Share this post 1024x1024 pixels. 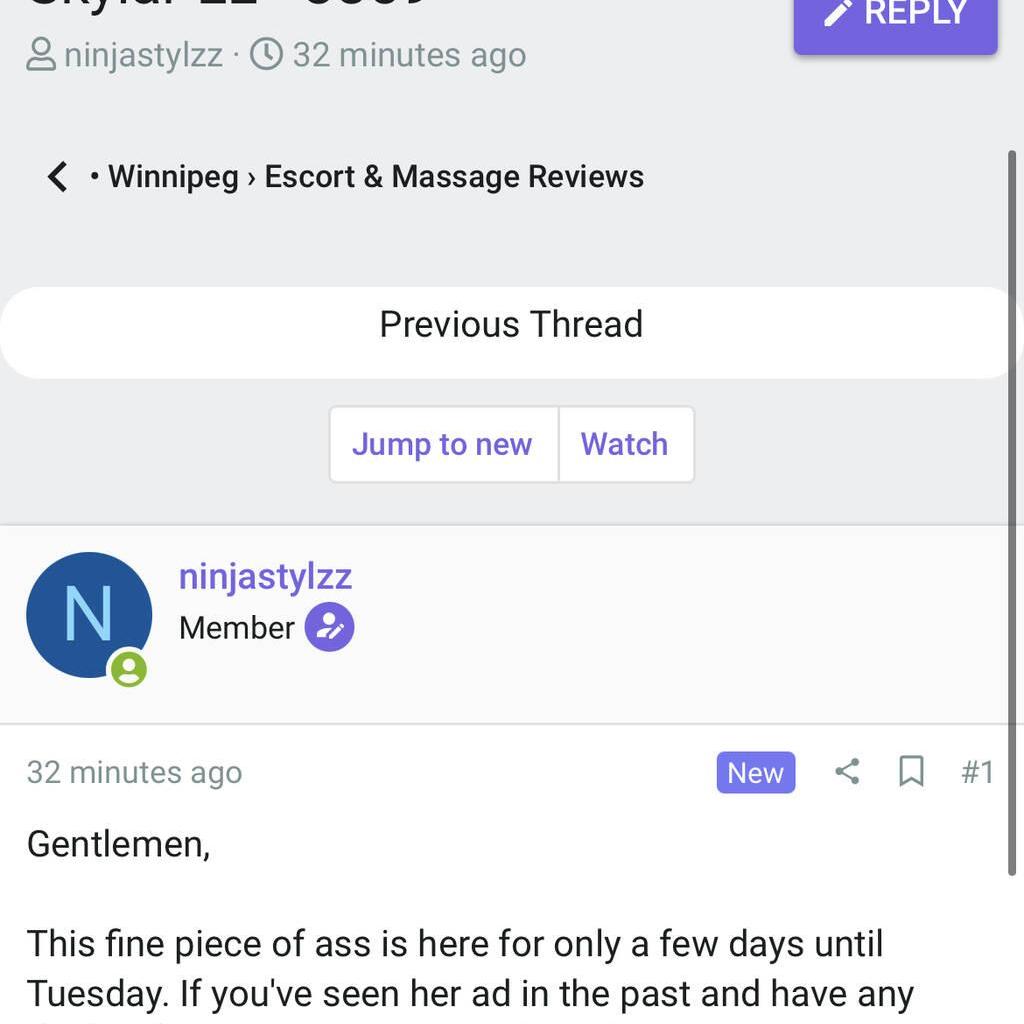(x=847, y=772)
